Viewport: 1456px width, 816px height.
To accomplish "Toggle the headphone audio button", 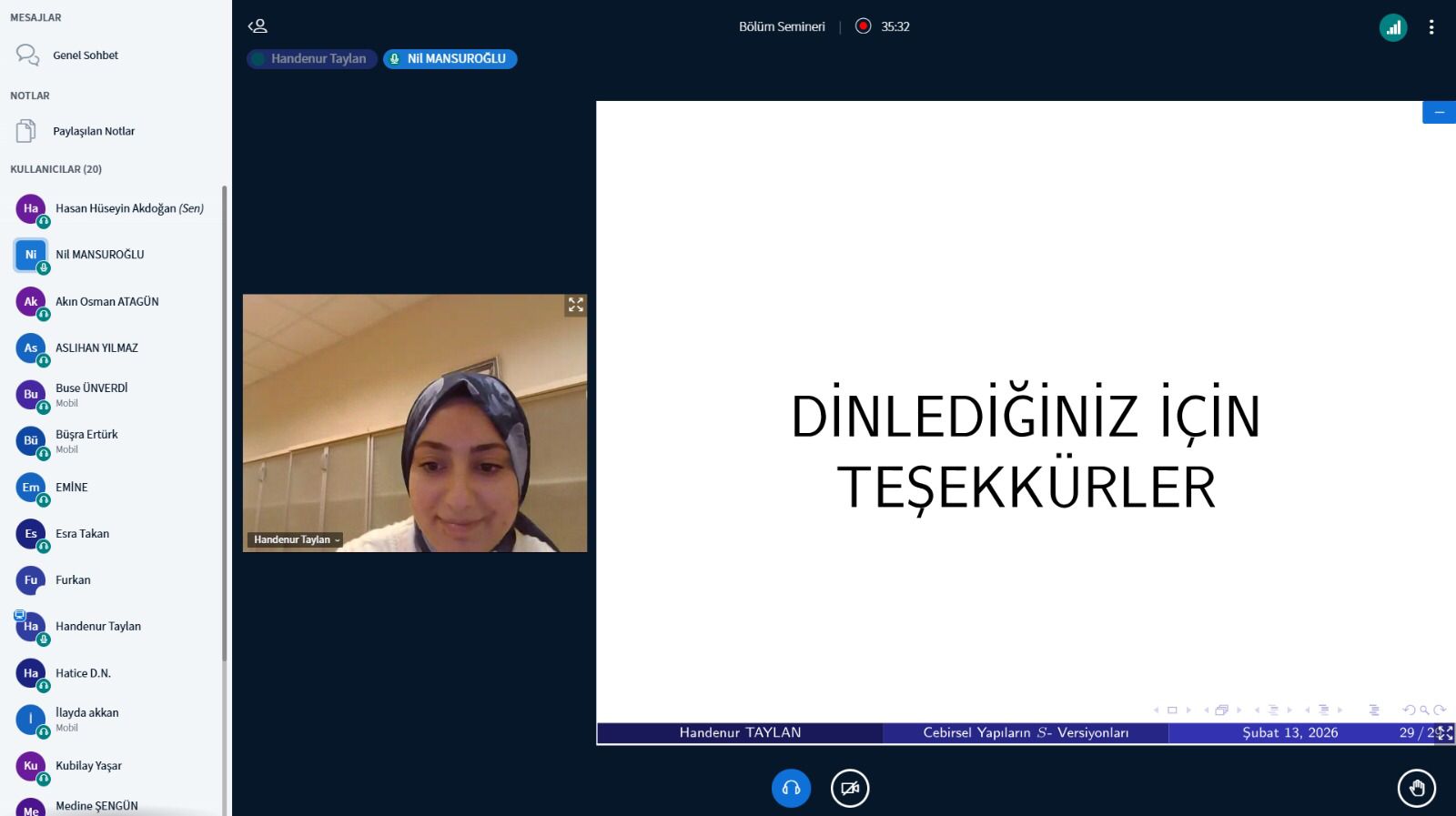I will coord(791,788).
